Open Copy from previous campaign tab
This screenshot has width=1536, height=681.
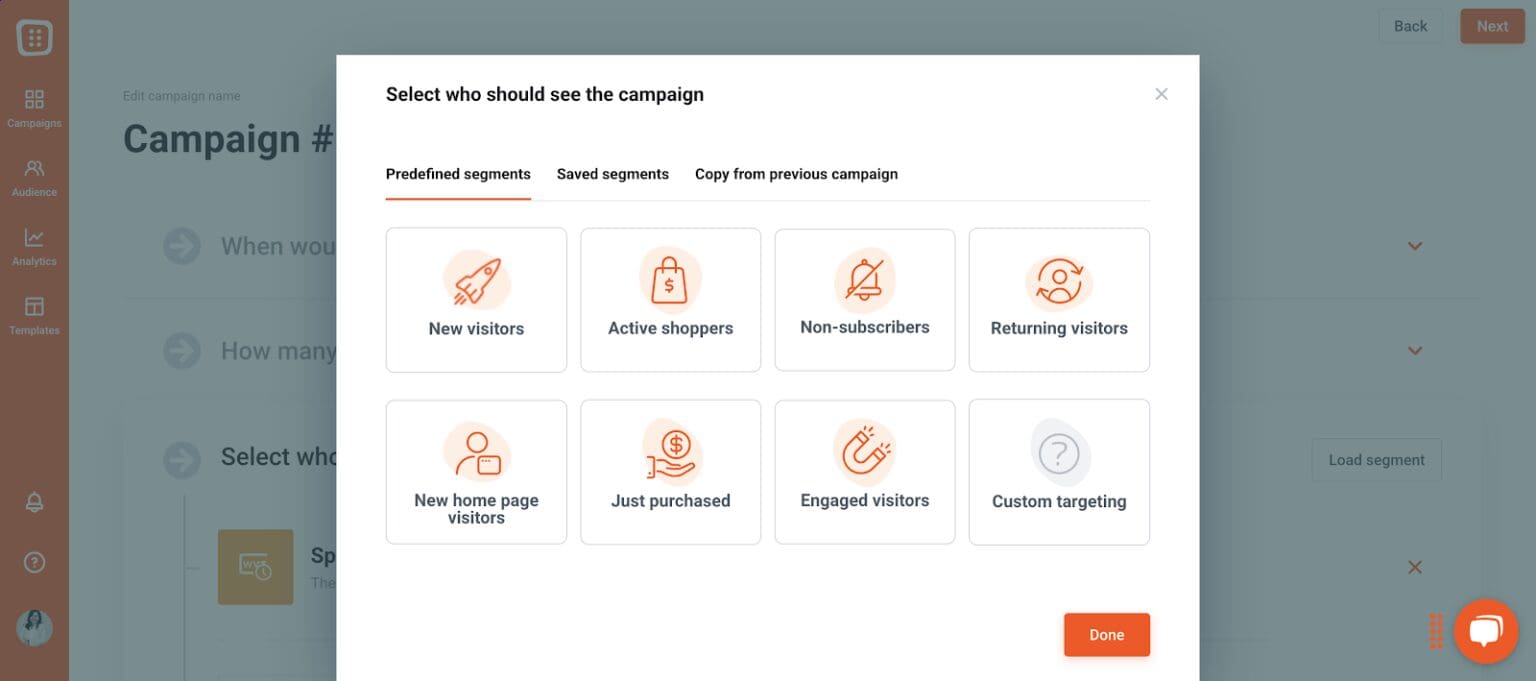(x=796, y=174)
